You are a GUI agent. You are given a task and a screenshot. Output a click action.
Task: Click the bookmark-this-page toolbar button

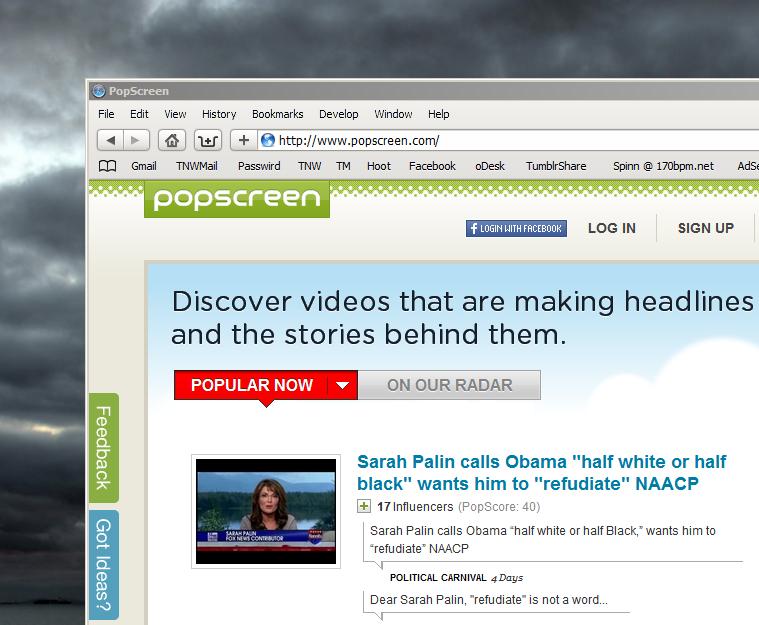208,140
